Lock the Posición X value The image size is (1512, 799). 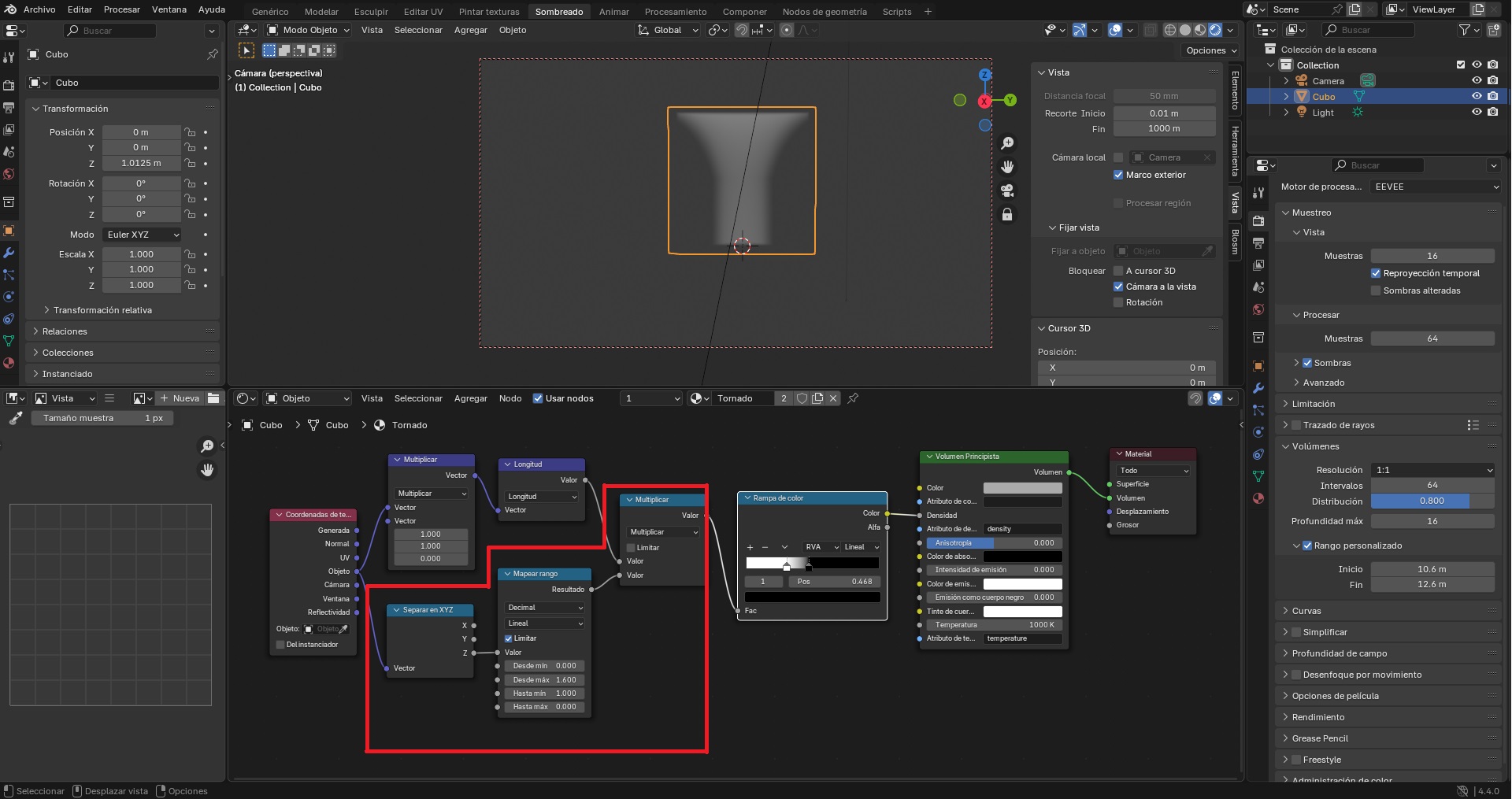[190, 132]
